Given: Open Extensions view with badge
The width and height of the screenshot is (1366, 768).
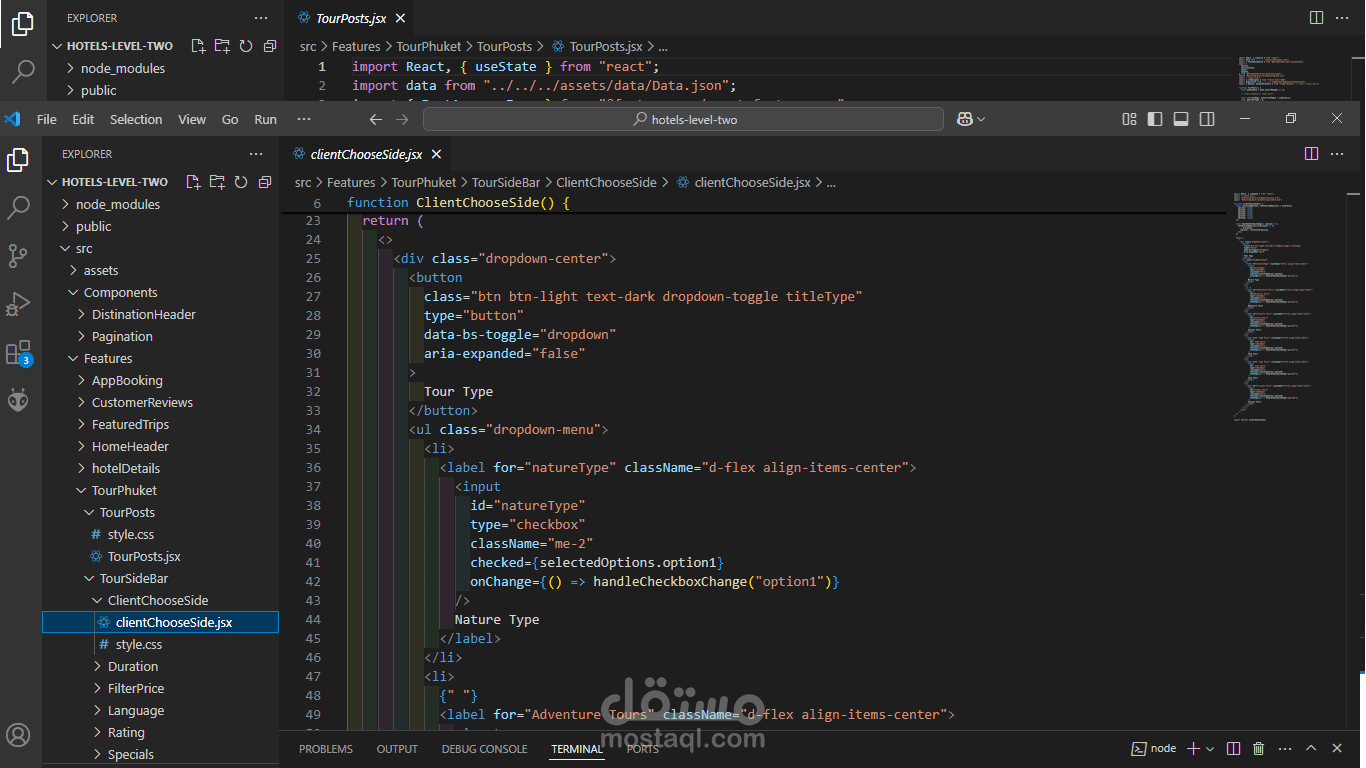Looking at the screenshot, I should 18,352.
